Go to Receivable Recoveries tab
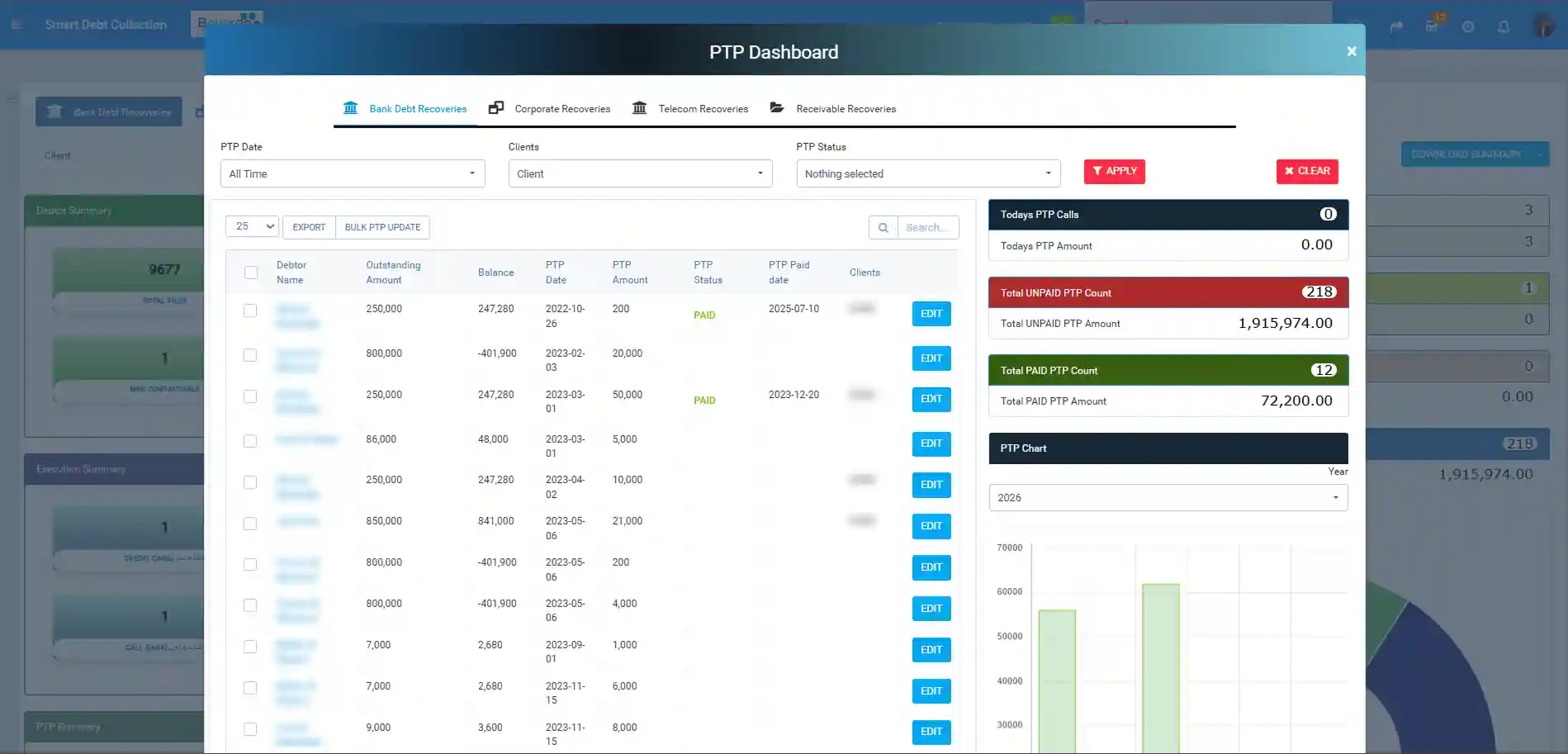 tap(833, 109)
